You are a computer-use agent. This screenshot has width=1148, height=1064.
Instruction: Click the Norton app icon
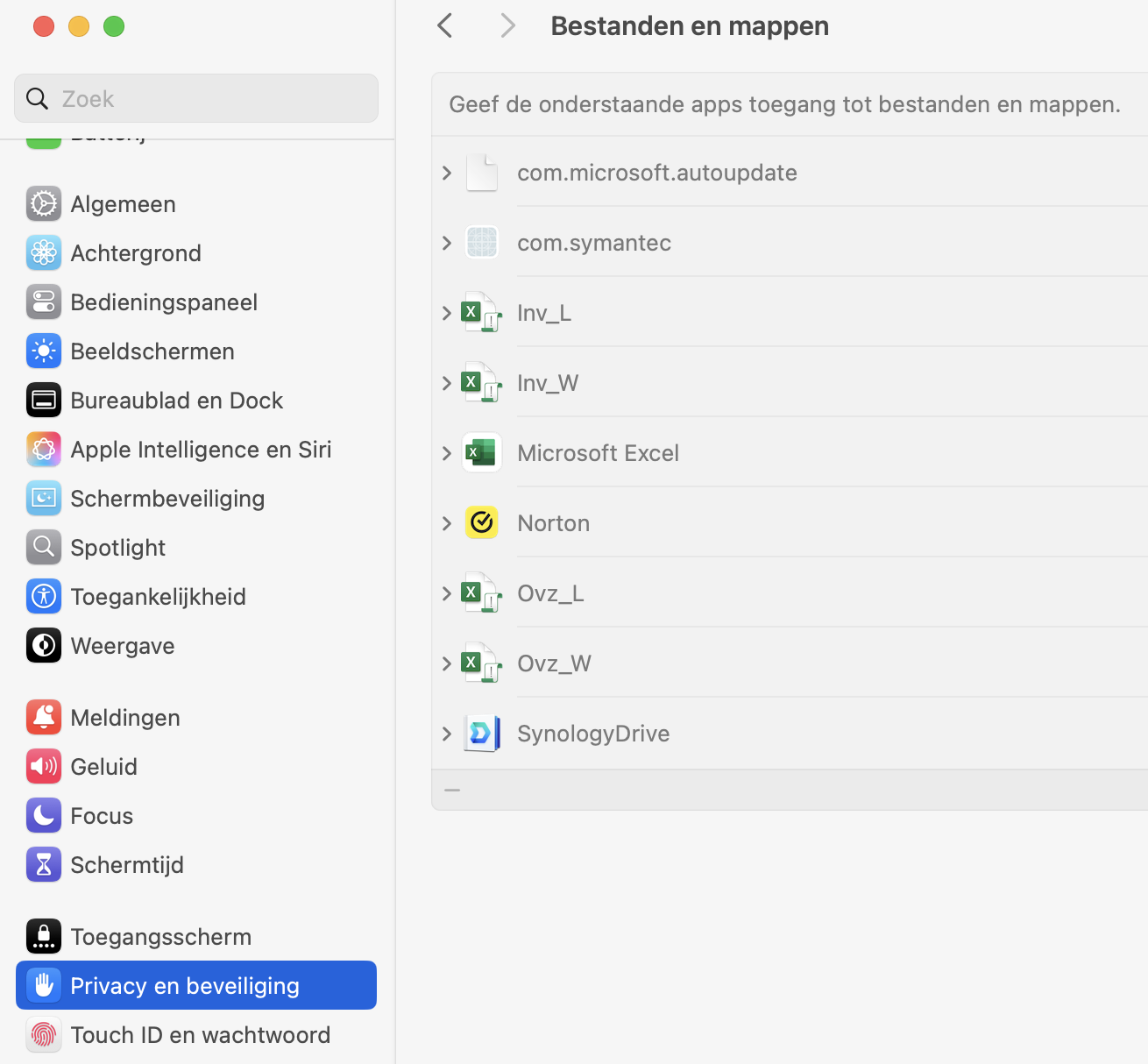tap(482, 523)
